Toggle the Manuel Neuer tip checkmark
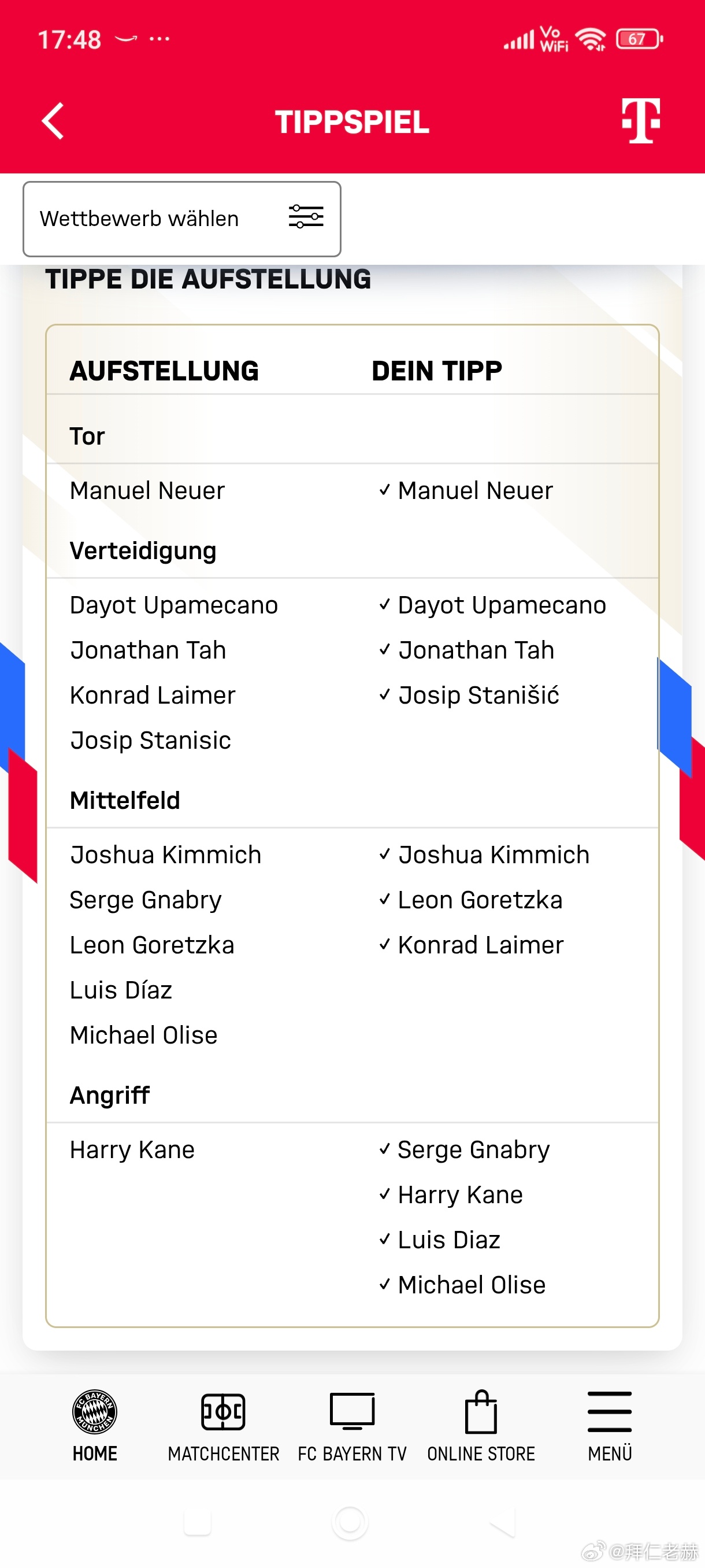 384,490
